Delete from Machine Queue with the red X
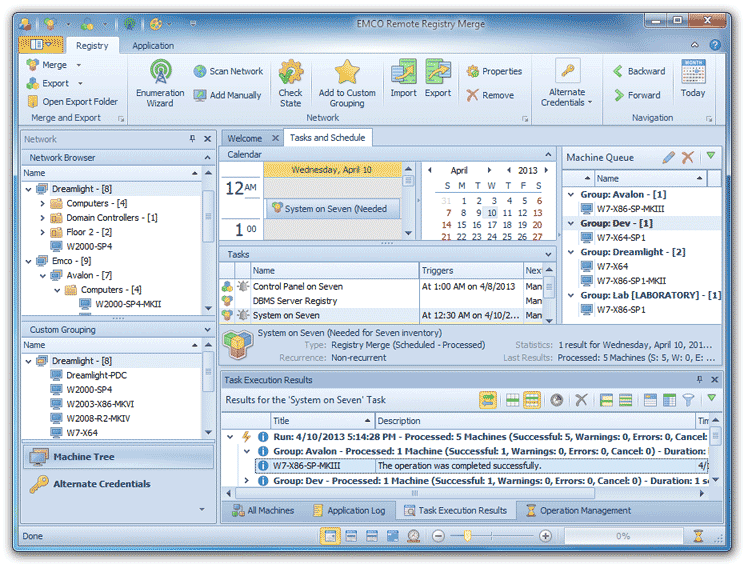744x564 pixels. (688, 157)
